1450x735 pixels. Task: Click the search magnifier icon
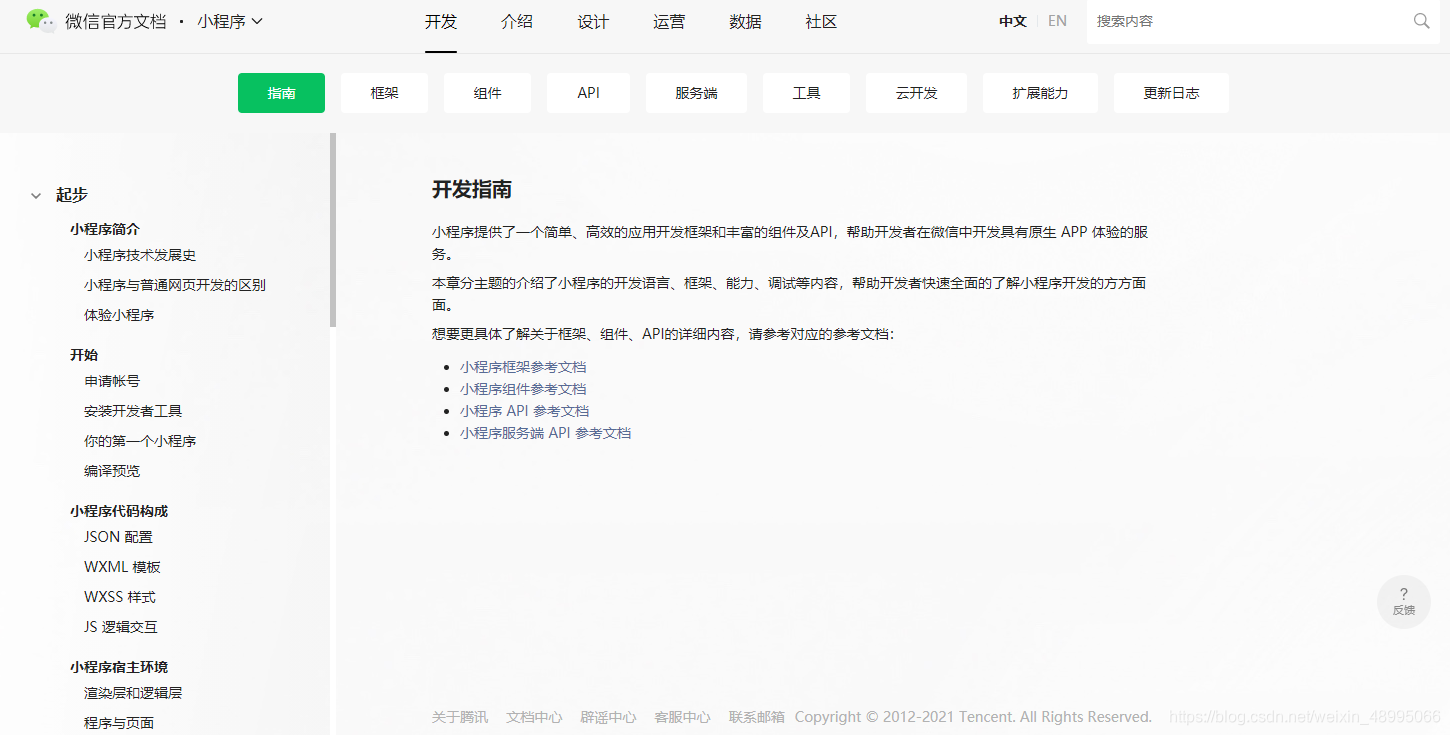click(x=1421, y=21)
